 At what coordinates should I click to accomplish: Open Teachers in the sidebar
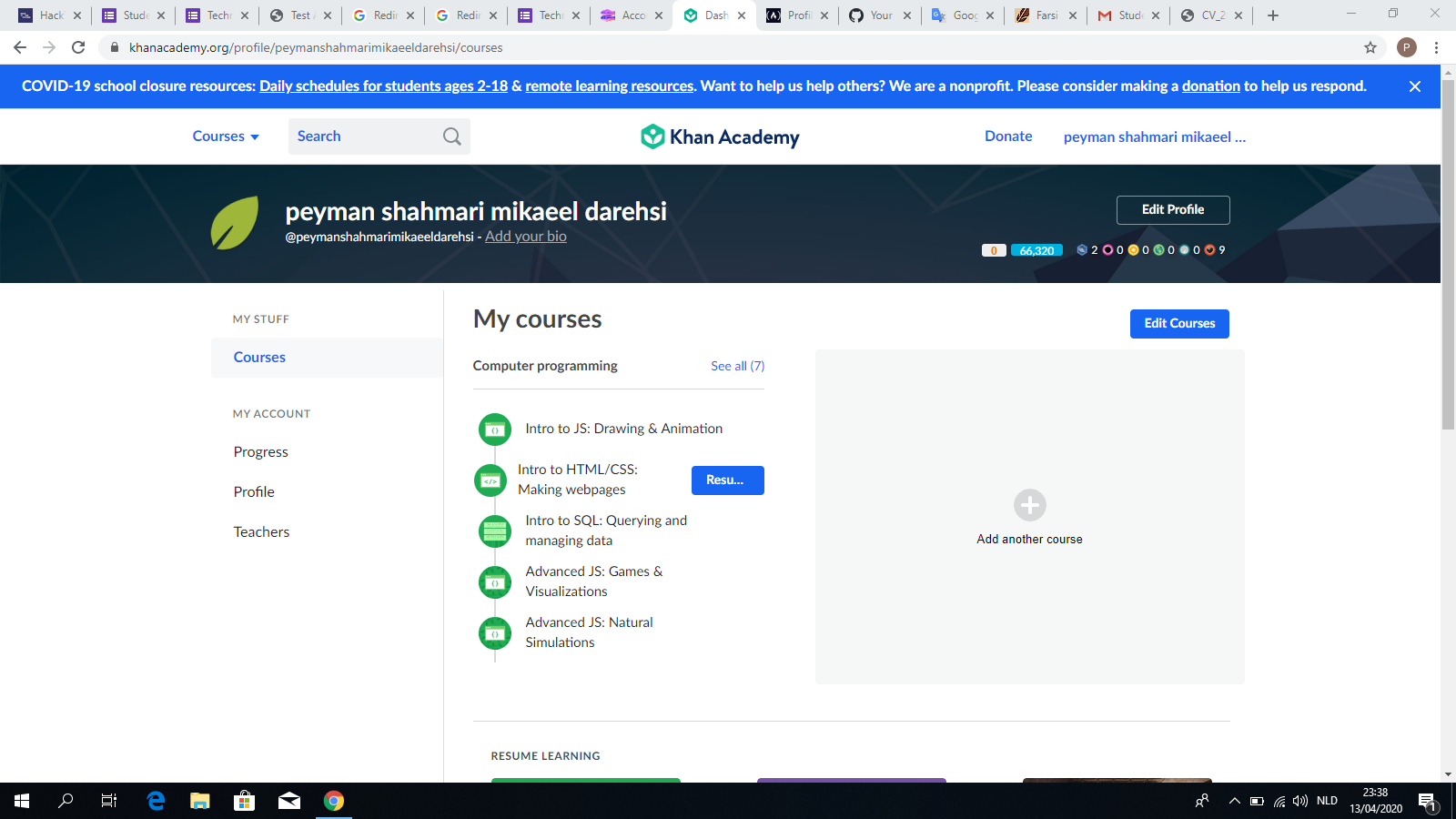pyautogui.click(x=261, y=532)
